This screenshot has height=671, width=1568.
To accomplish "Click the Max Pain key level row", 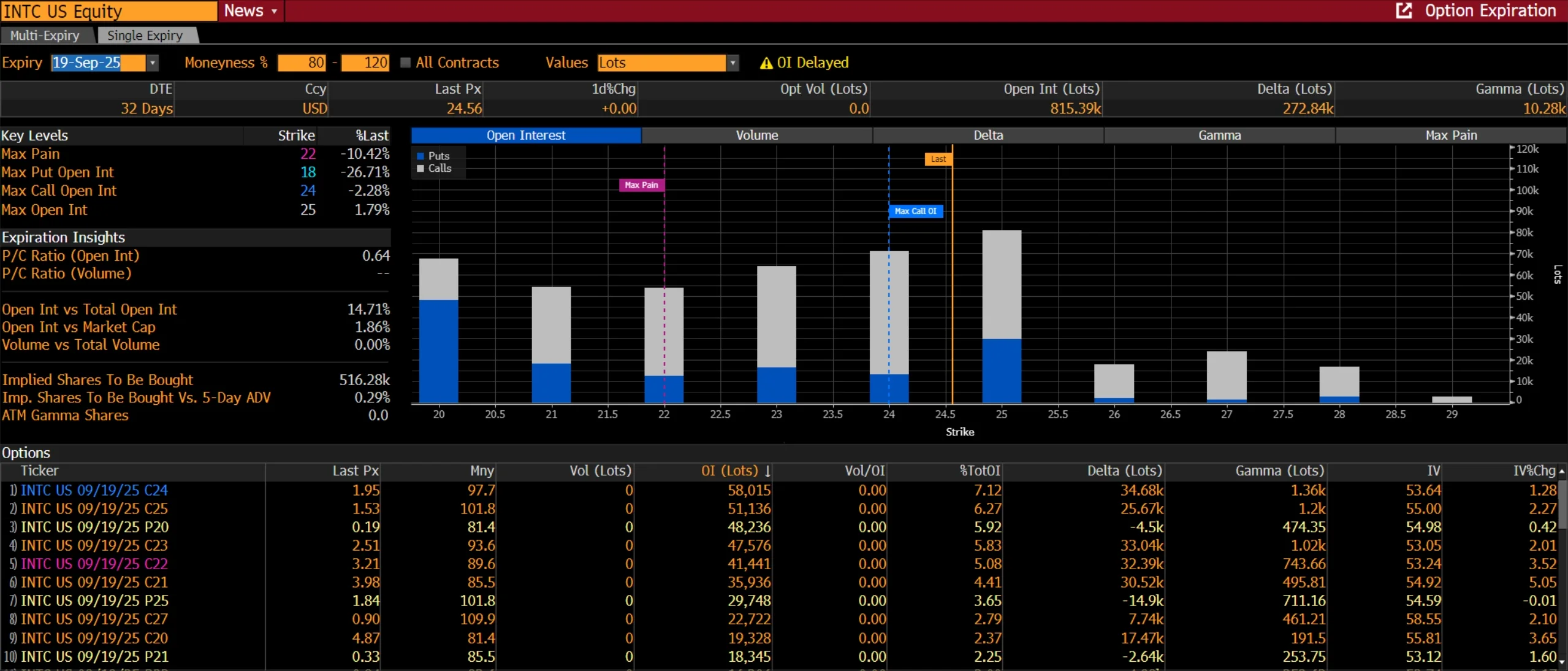I will [x=196, y=154].
